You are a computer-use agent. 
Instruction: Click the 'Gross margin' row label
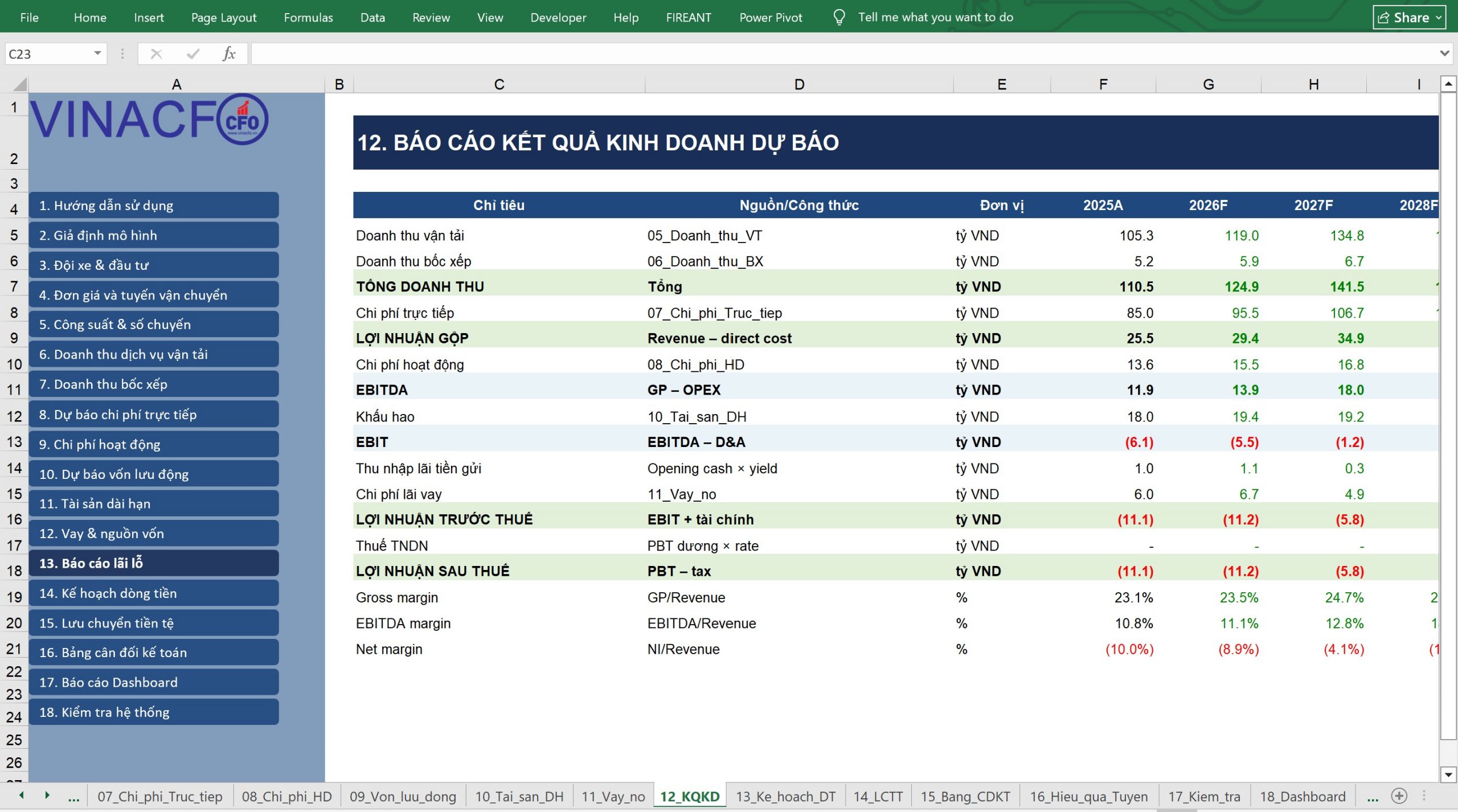(397, 597)
